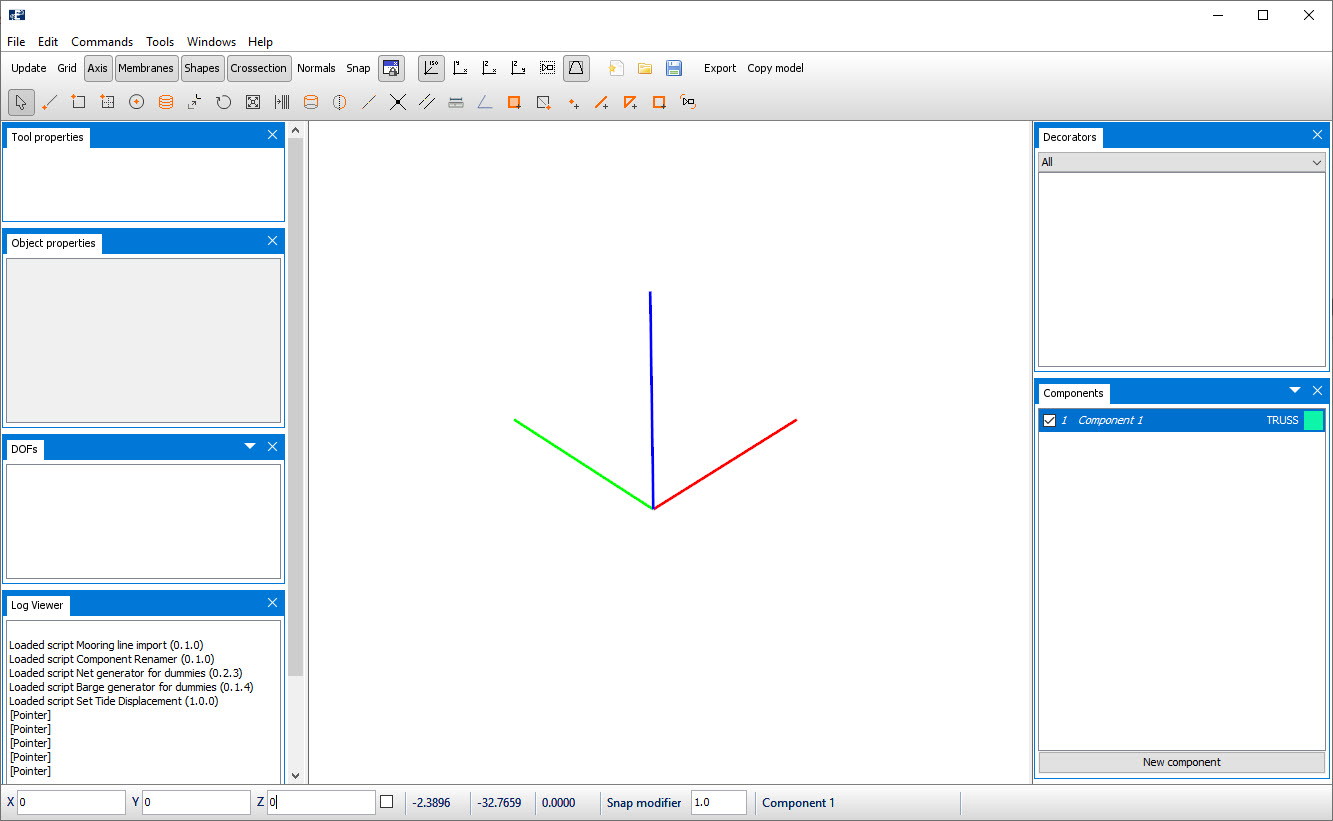1333x821 pixels.
Task: Open the Components panel dropdown arrow
Action: [x=1295, y=390]
